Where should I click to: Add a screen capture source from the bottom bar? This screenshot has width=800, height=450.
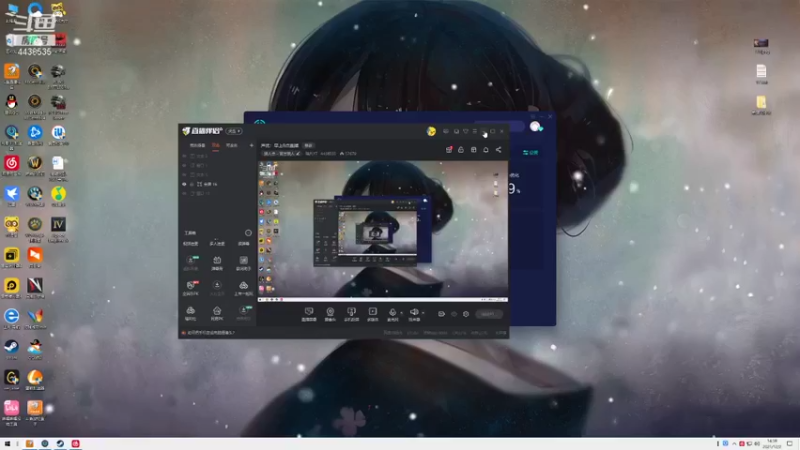coord(309,314)
